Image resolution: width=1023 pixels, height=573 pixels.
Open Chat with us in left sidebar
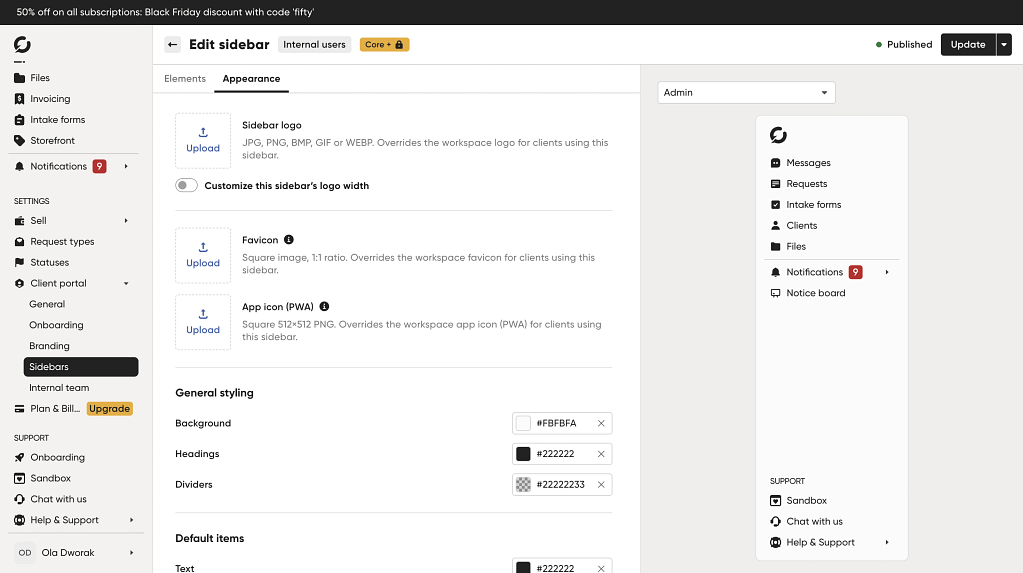pos(58,499)
